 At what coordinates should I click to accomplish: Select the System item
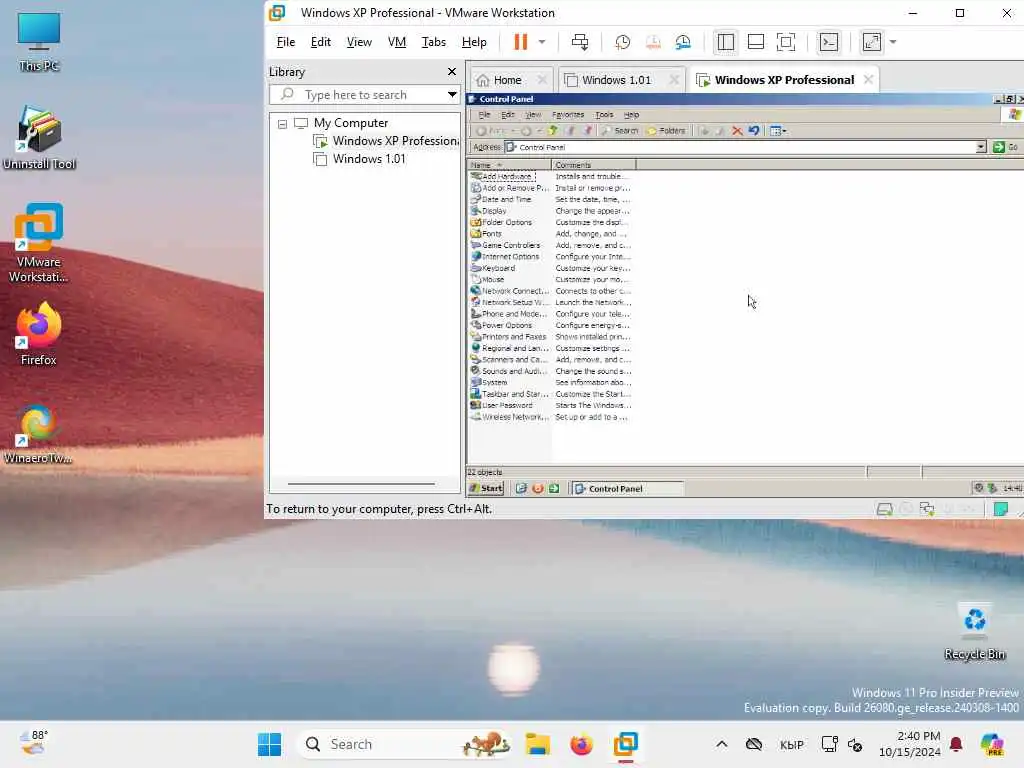pos(488,383)
